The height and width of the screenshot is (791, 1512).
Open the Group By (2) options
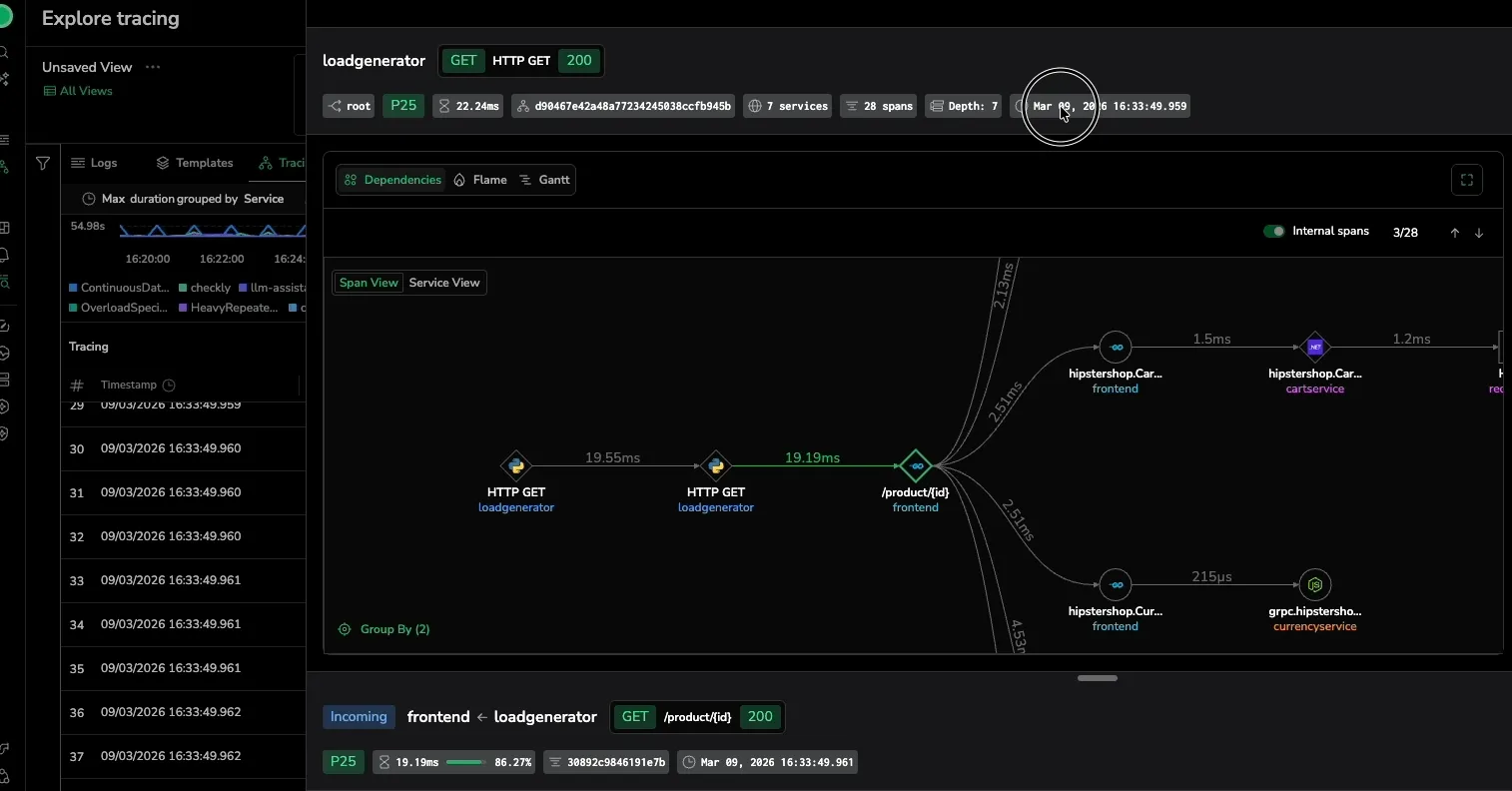[384, 629]
